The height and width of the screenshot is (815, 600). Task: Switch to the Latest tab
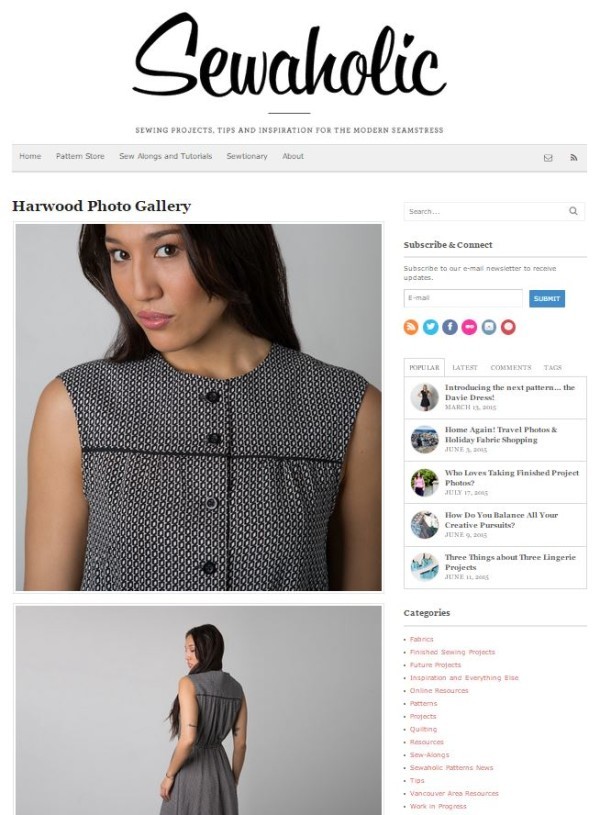[464, 367]
